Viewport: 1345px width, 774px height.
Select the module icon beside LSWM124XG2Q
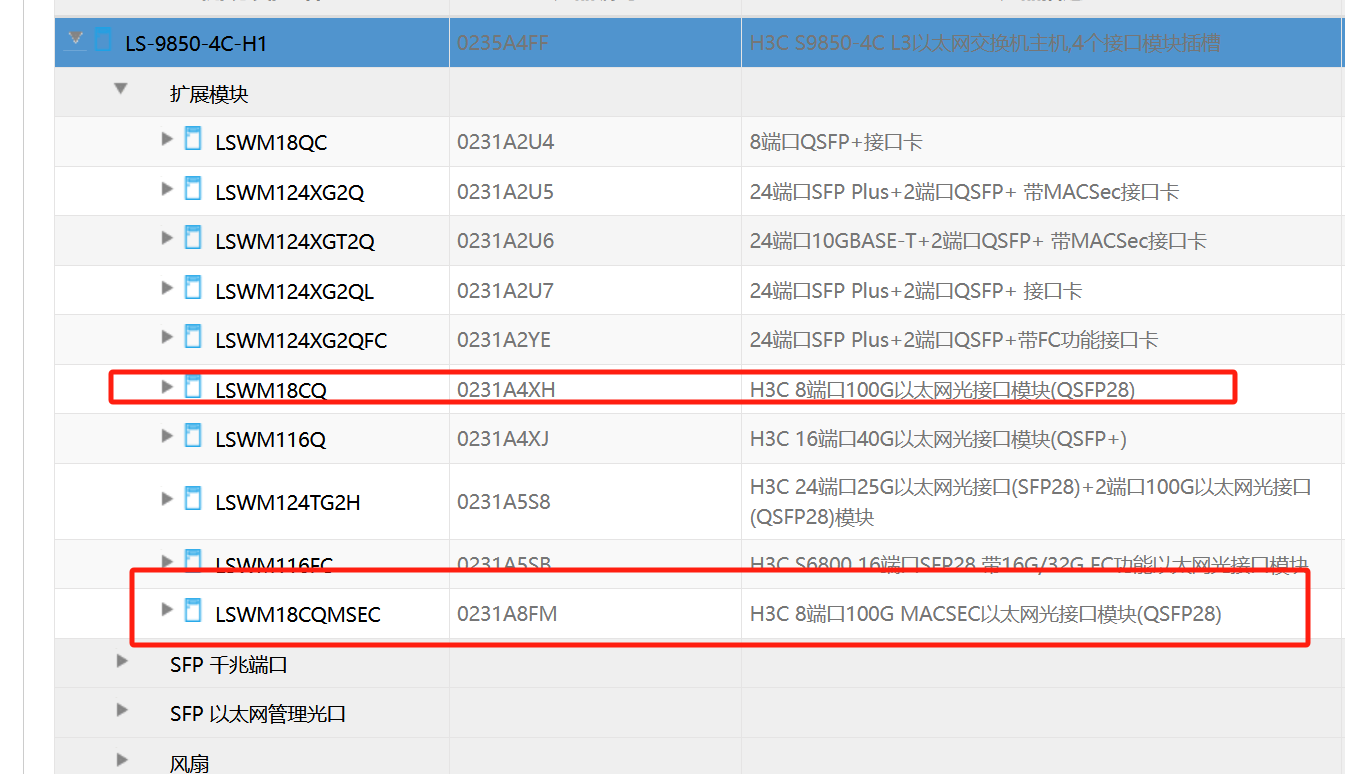pyautogui.click(x=193, y=189)
